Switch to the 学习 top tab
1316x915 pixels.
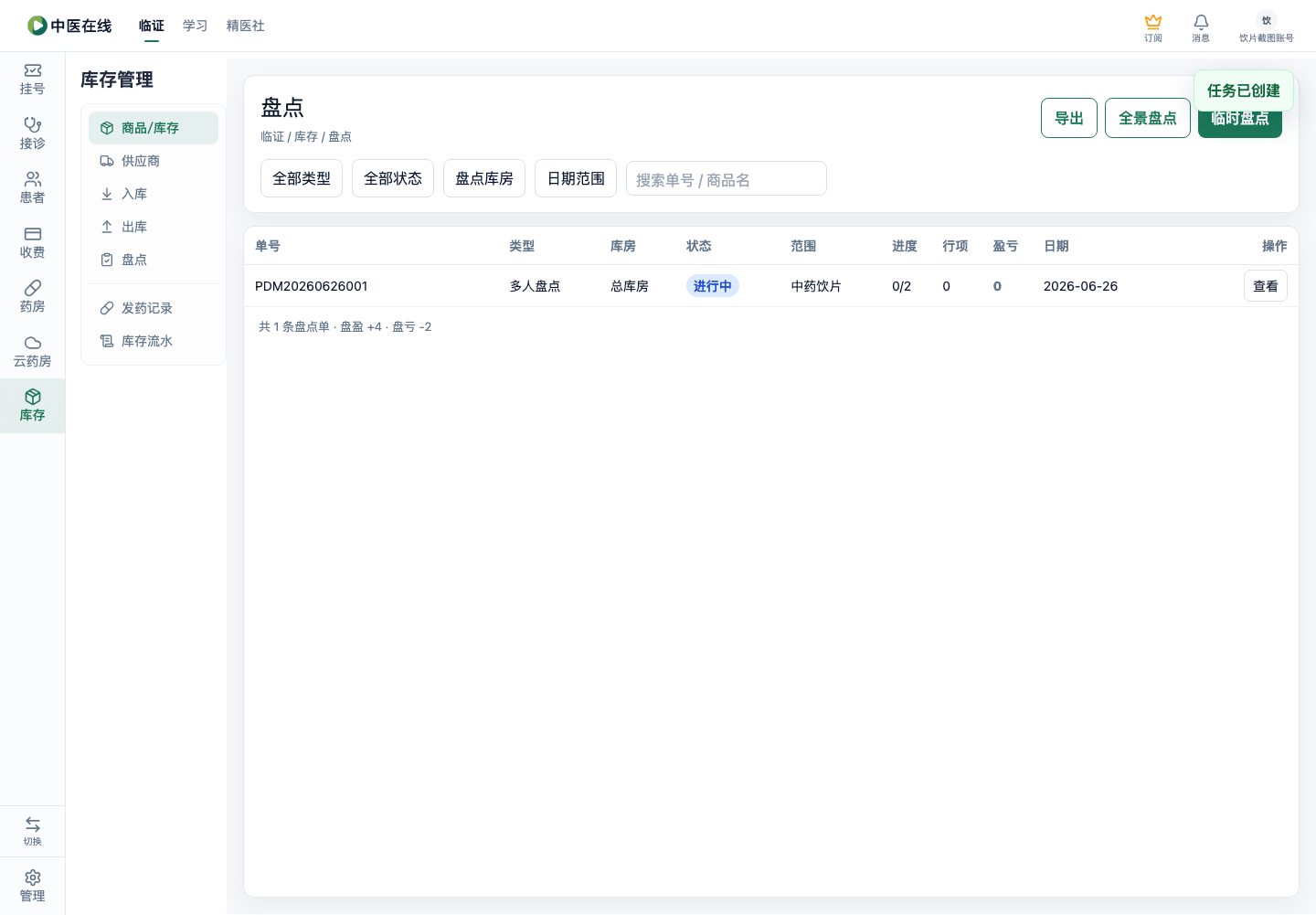coord(196,26)
